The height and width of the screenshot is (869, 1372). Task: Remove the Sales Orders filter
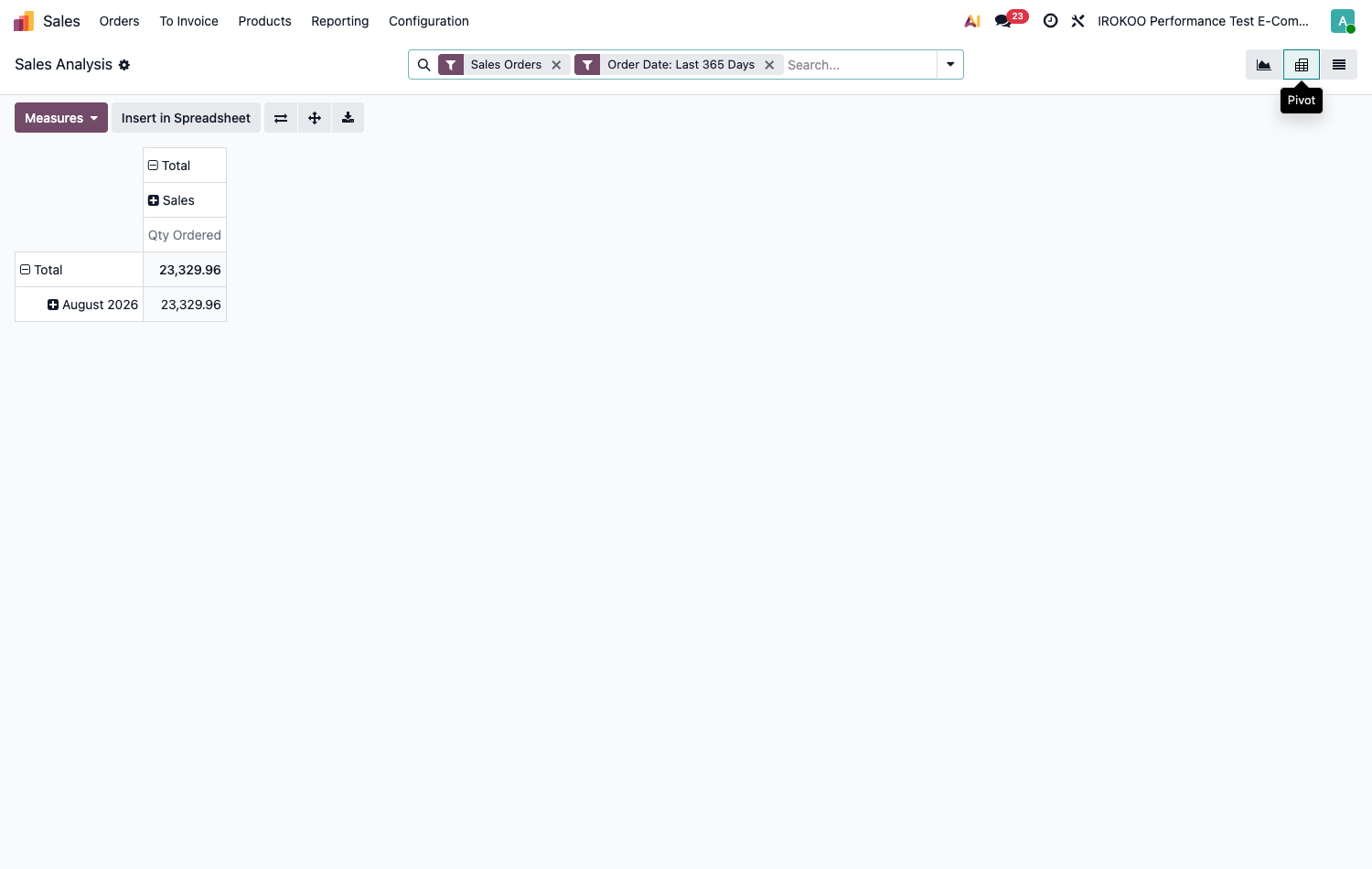tap(556, 65)
